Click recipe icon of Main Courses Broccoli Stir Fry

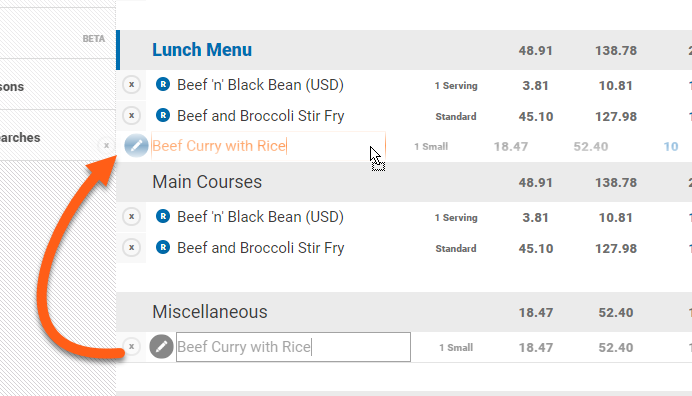(163, 247)
